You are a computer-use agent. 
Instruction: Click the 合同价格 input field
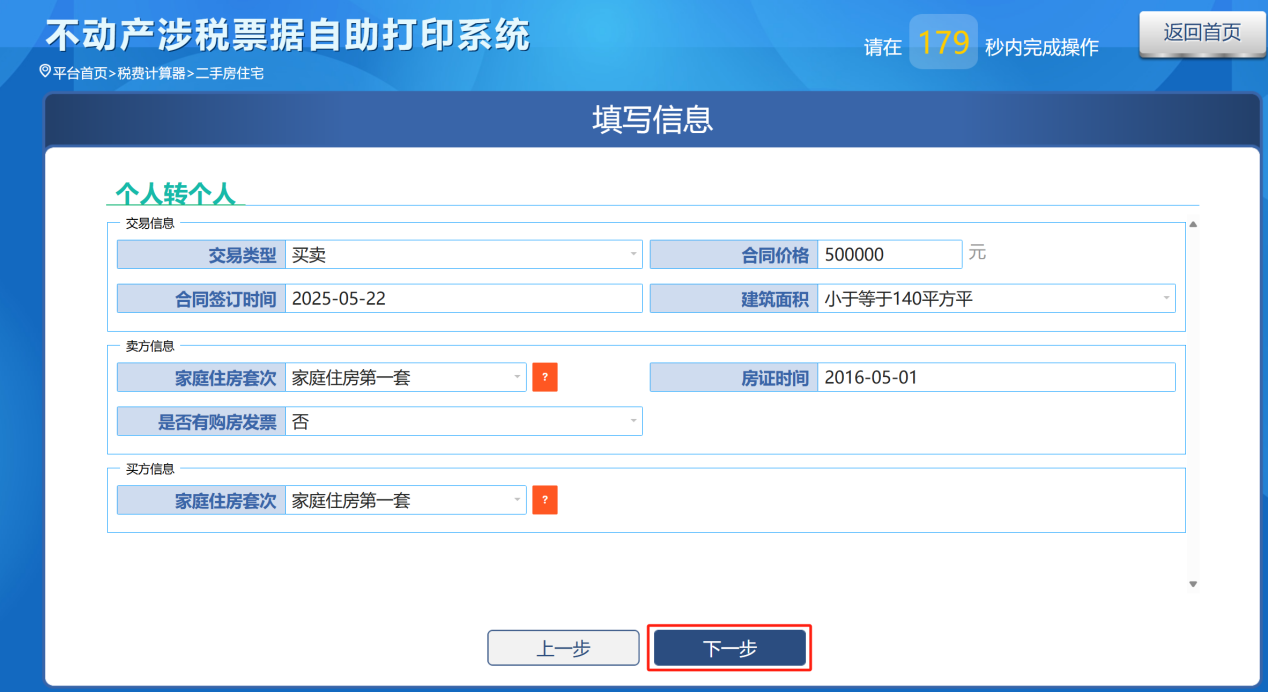click(889, 255)
